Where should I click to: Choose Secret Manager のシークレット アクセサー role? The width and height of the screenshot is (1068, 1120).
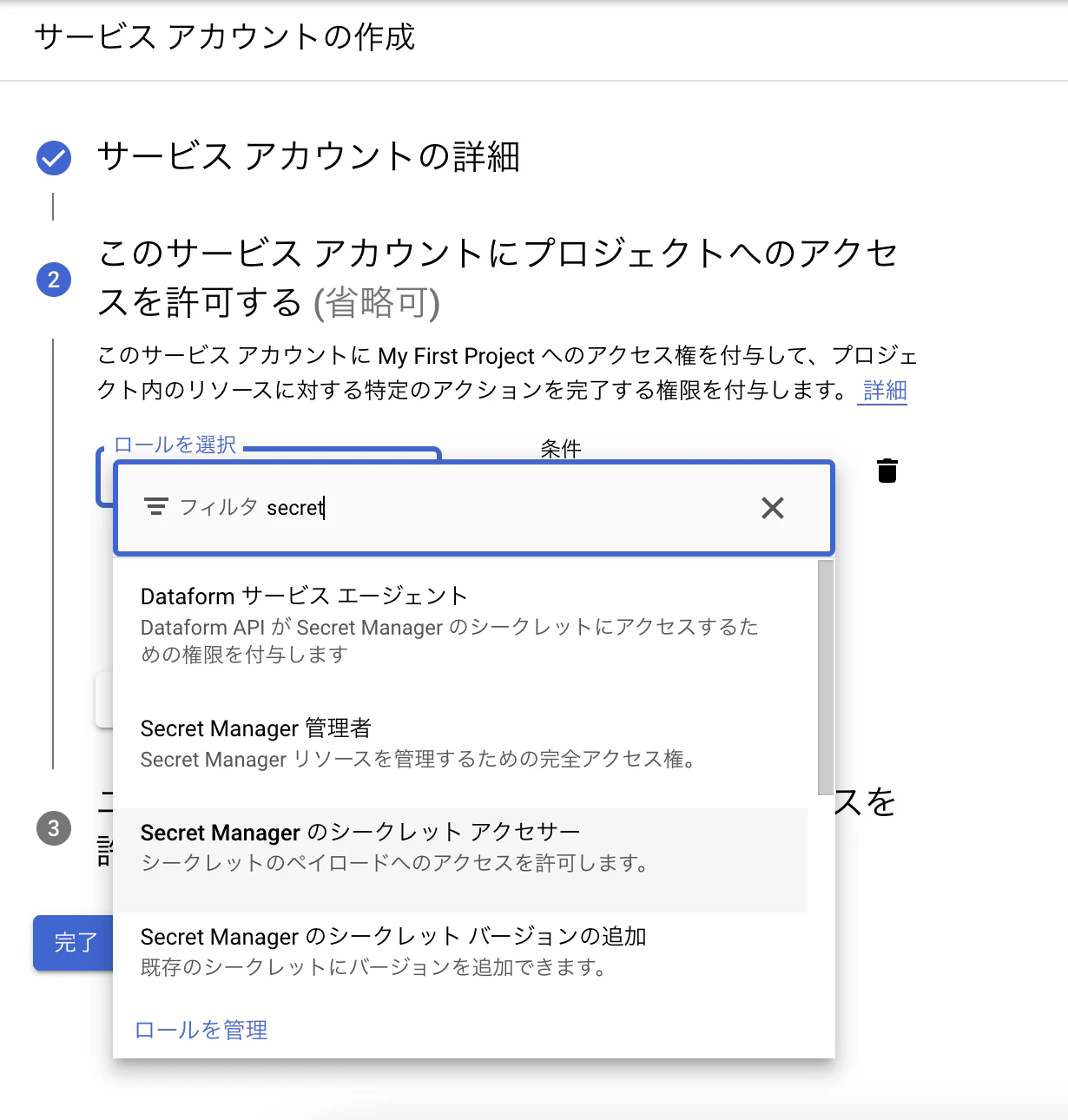pyautogui.click(x=461, y=860)
